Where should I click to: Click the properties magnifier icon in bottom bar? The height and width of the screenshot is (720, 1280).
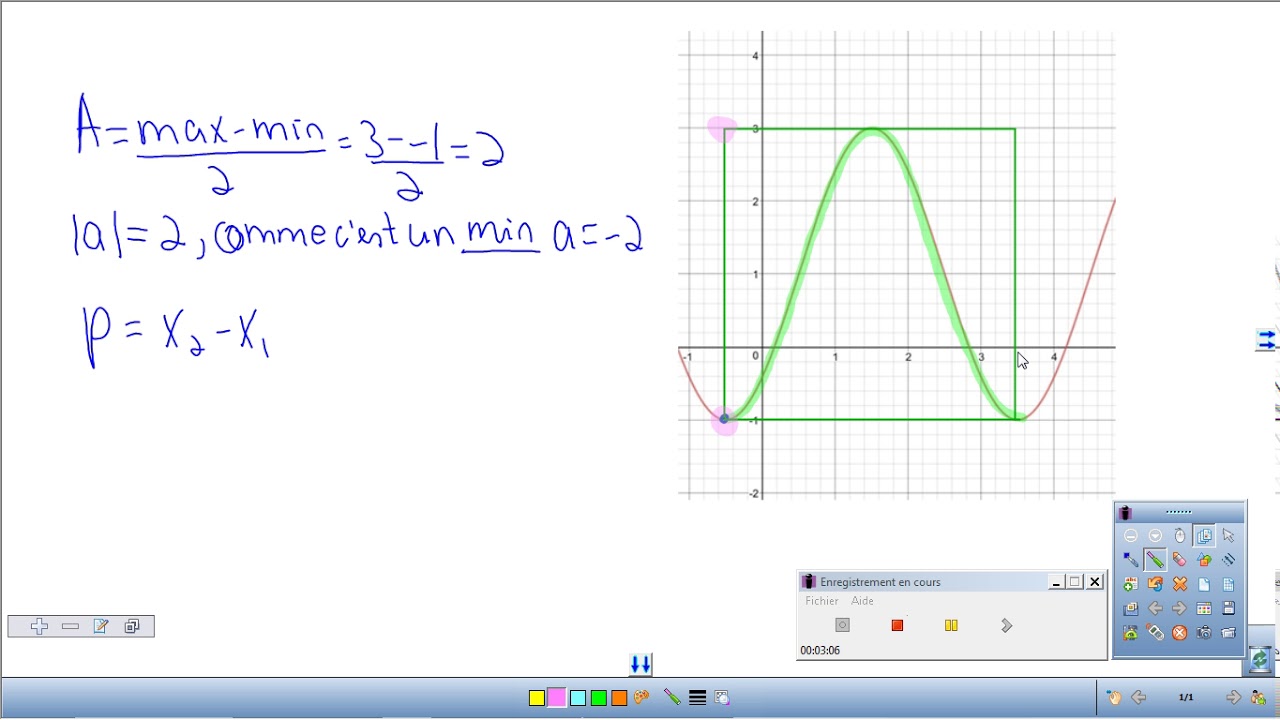[722, 698]
